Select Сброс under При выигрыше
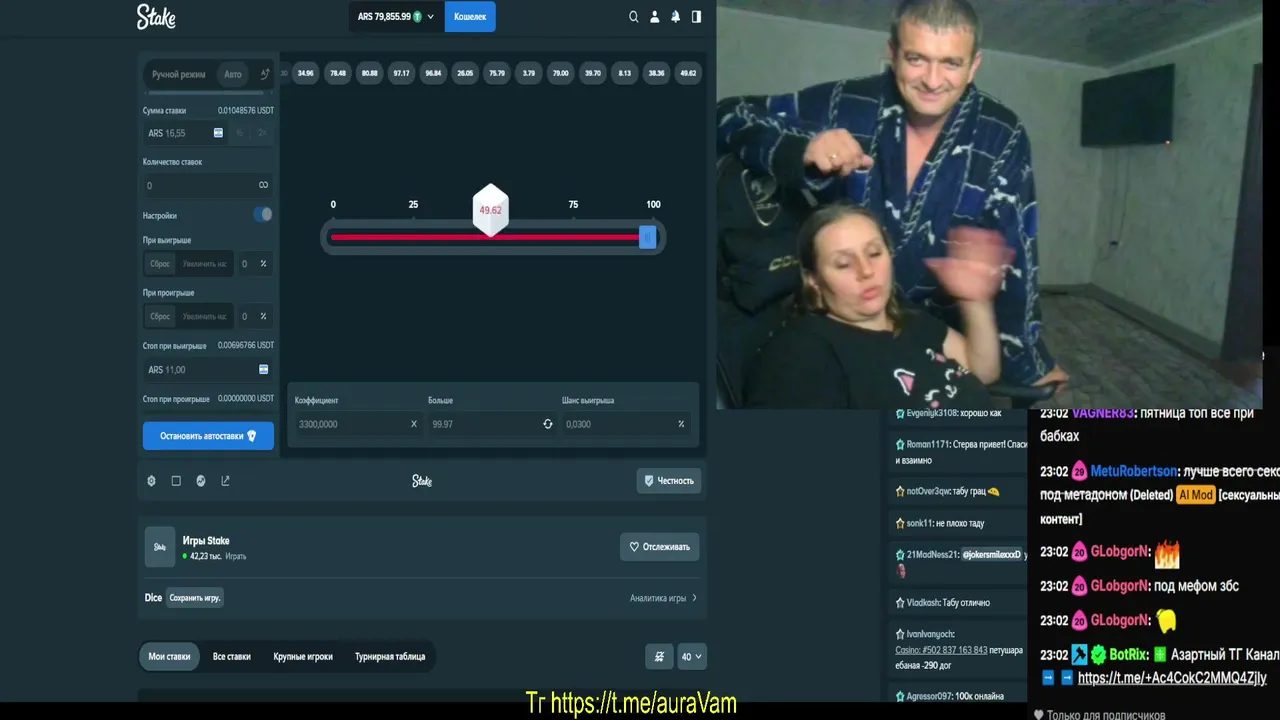The width and height of the screenshot is (1280, 720). [160, 264]
